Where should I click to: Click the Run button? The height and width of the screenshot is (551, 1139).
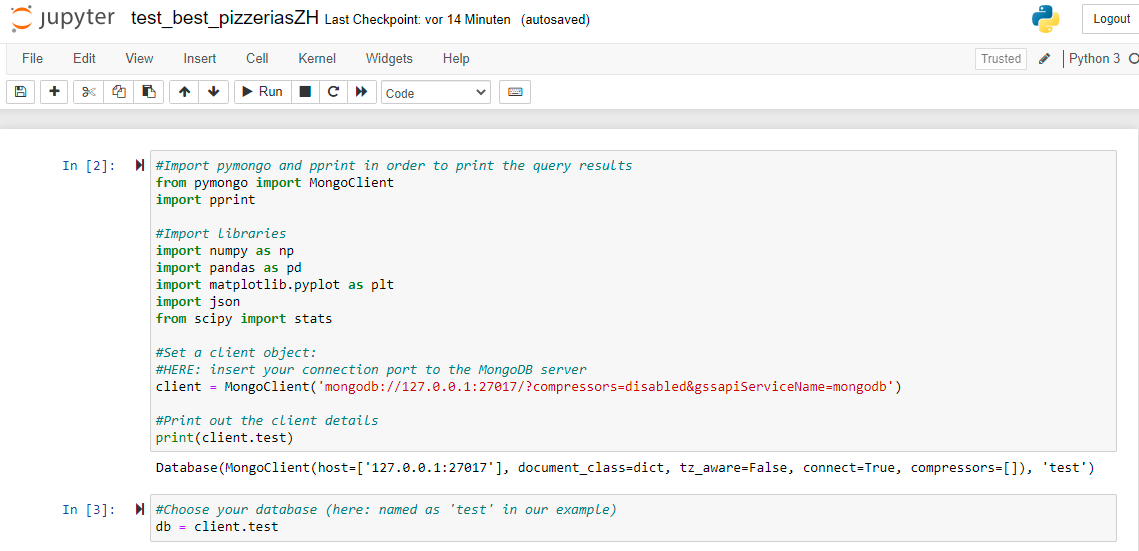(x=263, y=91)
